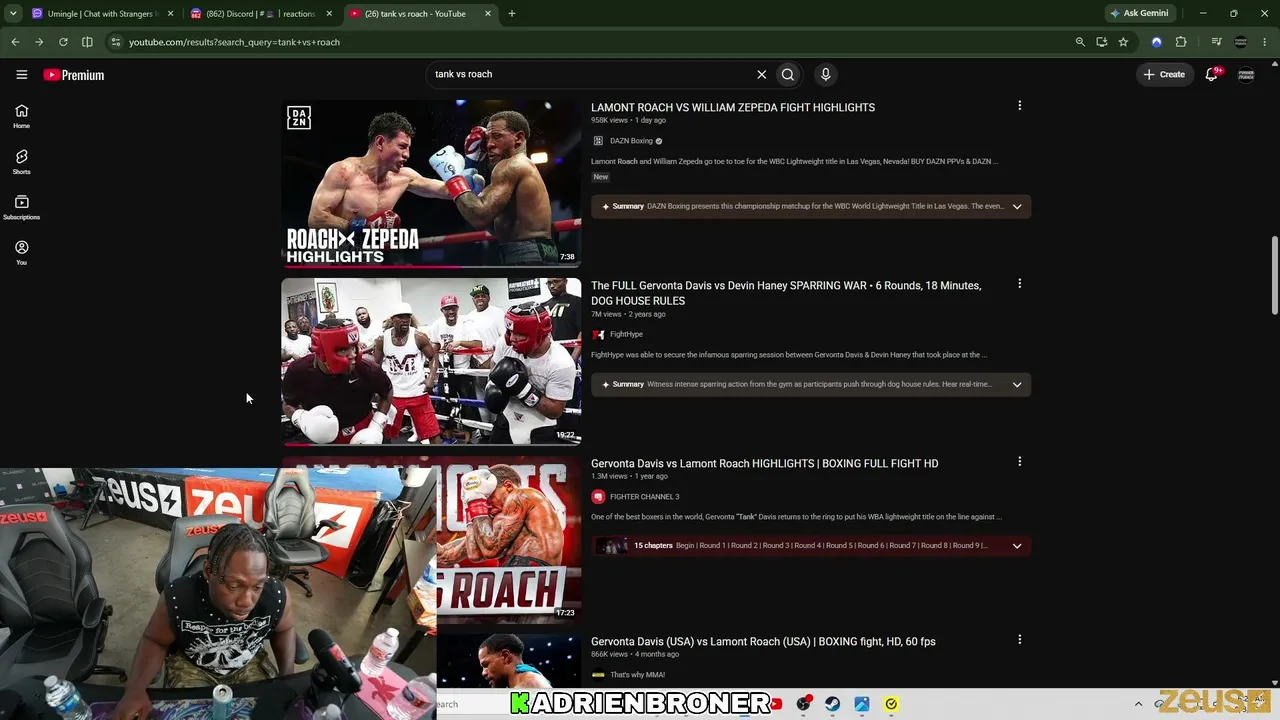This screenshot has width=1280, height=720.
Task: Open more actions for Davis vs Haney sparring video
Action: click(x=1019, y=283)
